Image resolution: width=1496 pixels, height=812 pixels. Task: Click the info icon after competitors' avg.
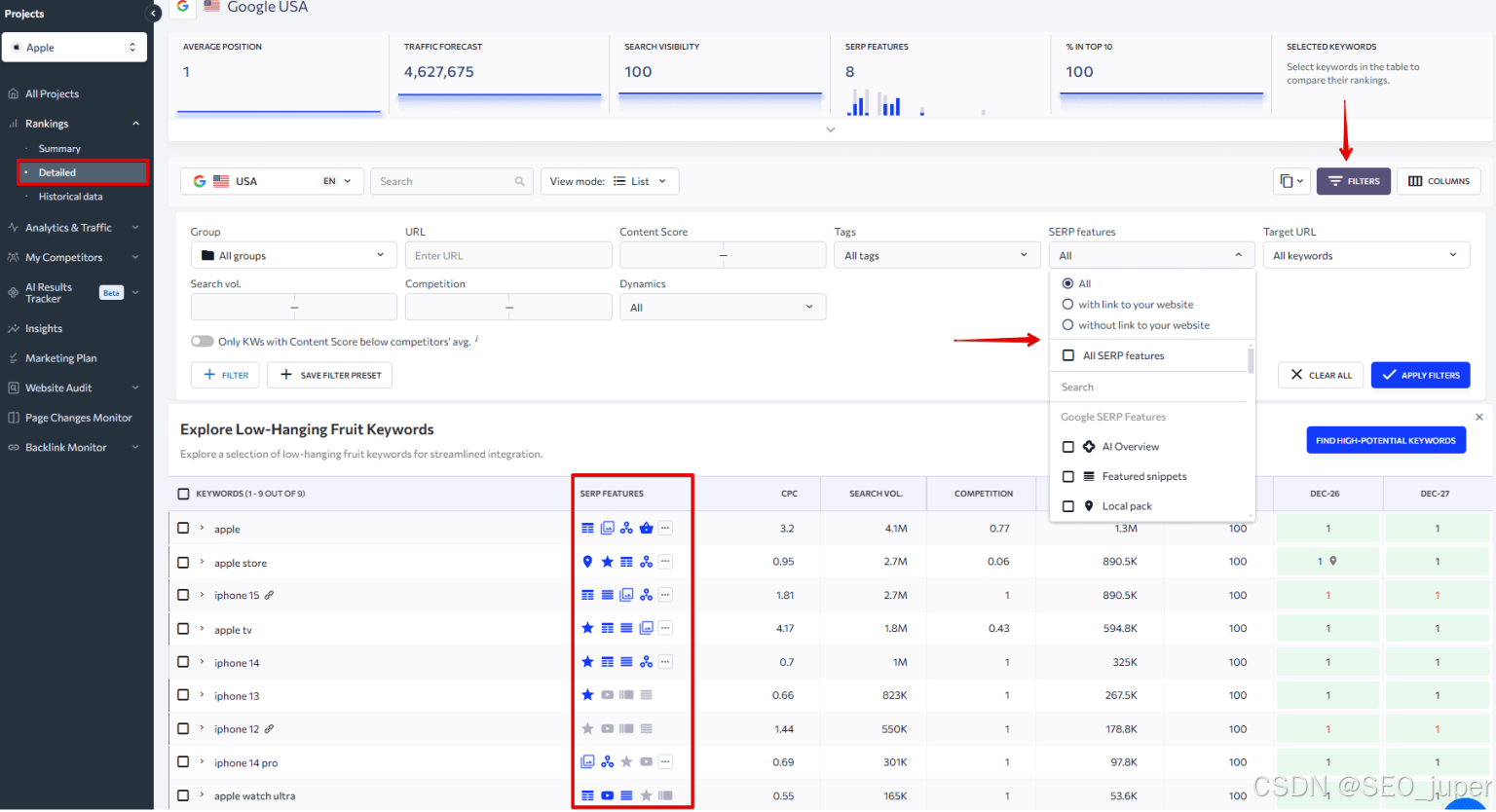coord(476,340)
